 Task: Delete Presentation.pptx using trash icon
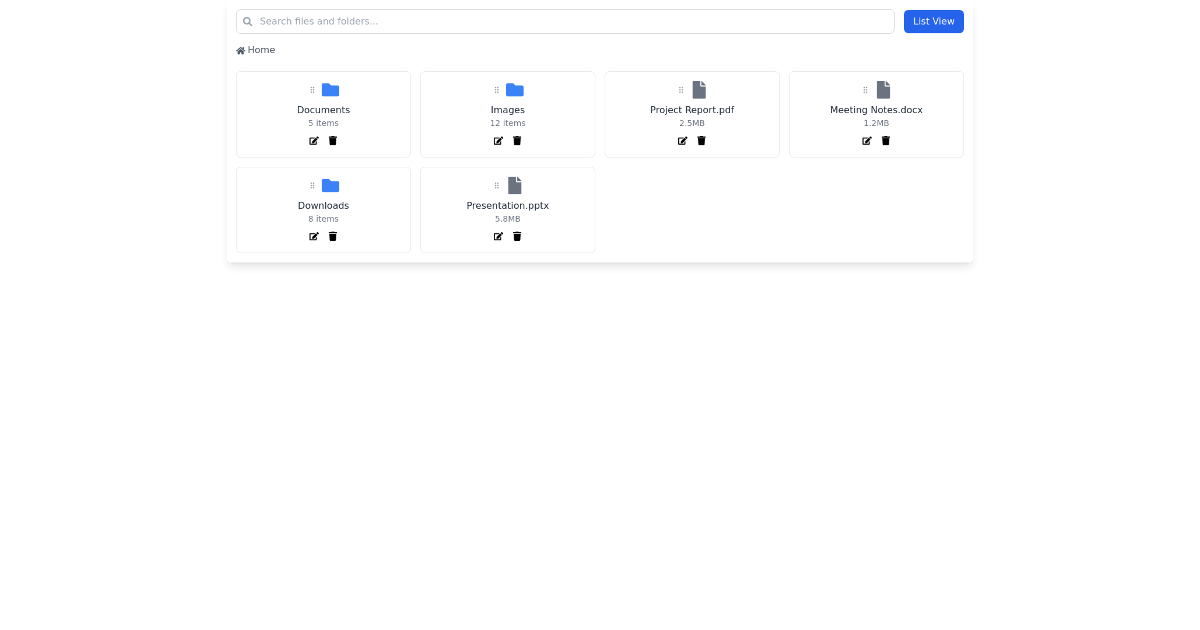pyautogui.click(x=517, y=237)
